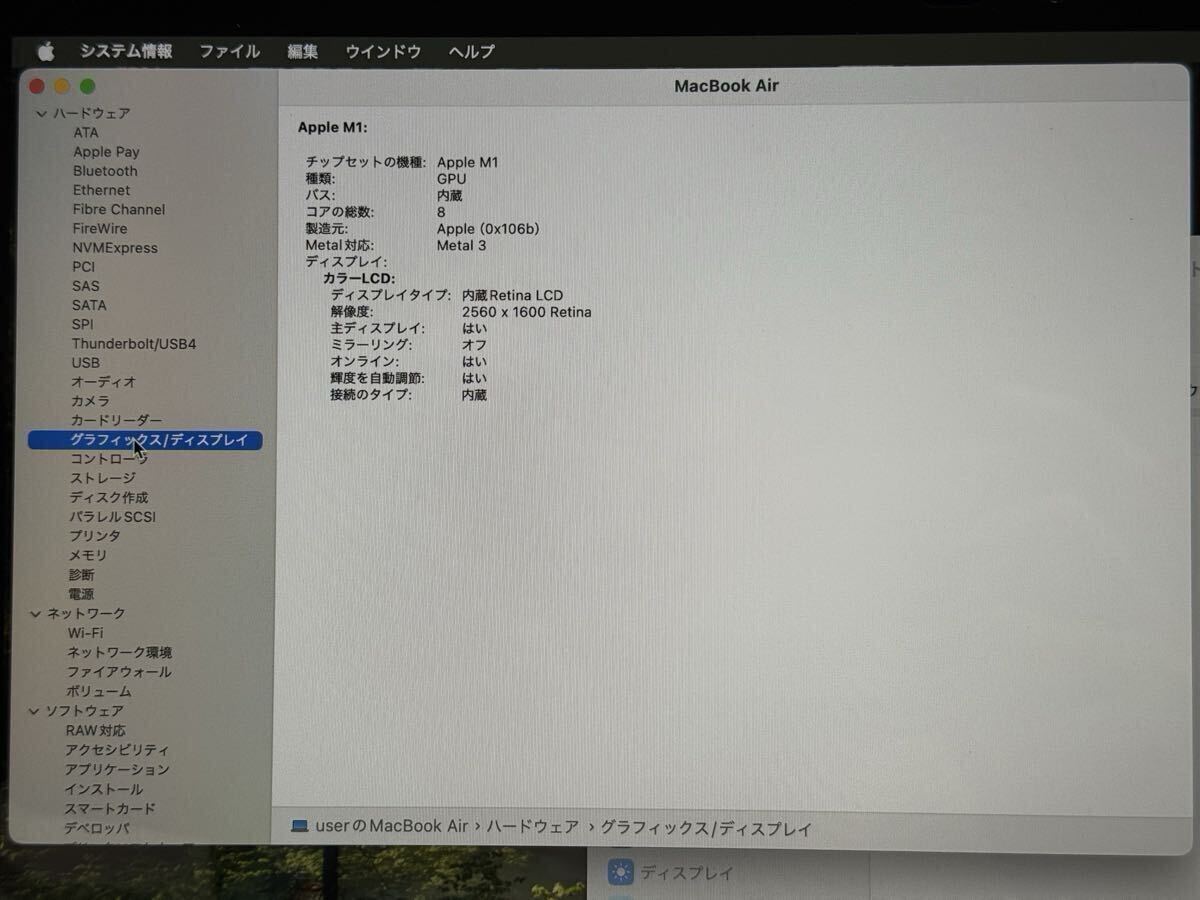Select カードリーダー in the sidebar
Screen dimensions: 1200x900
click(116, 420)
